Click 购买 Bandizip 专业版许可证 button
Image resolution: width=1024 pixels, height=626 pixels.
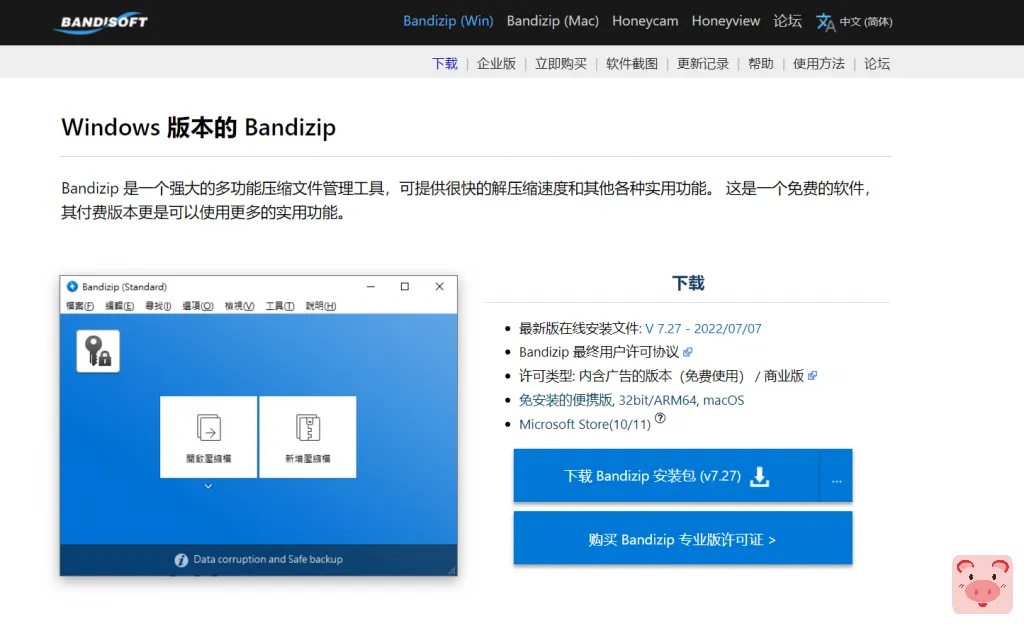[682, 538]
